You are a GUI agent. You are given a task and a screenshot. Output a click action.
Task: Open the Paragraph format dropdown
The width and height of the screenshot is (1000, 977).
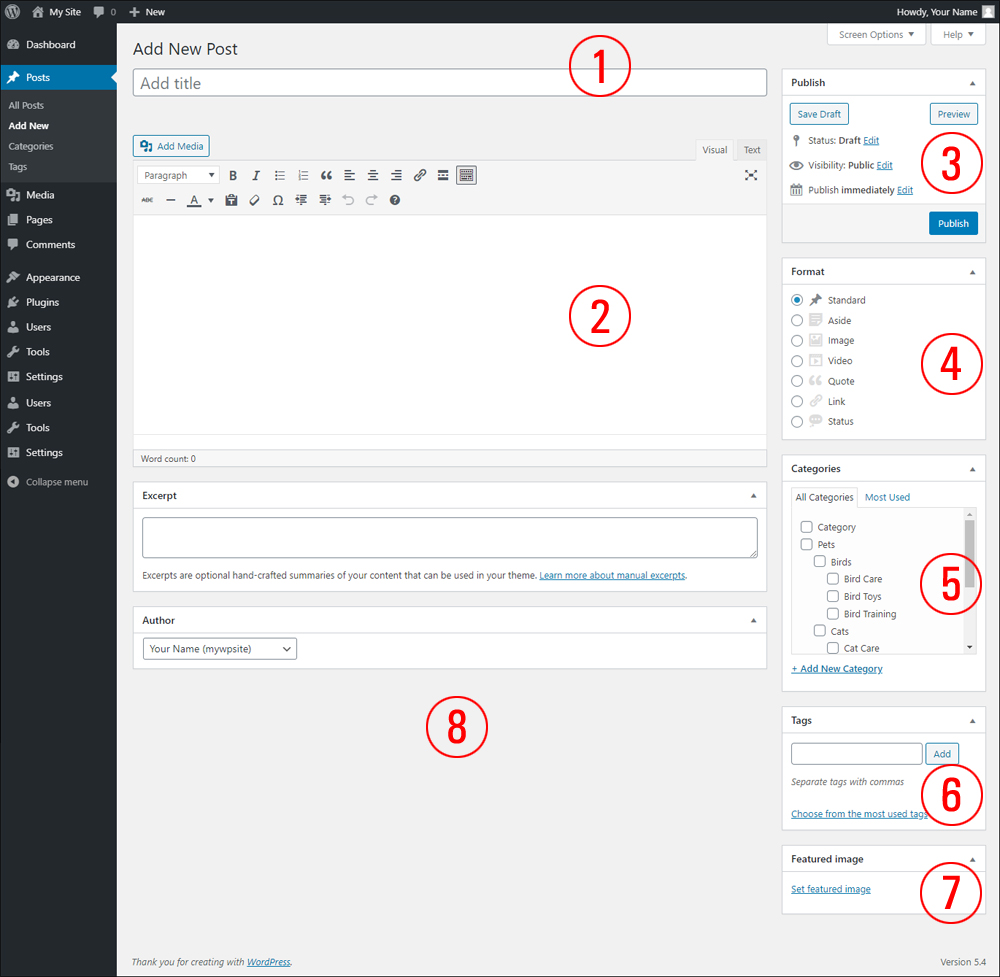tap(179, 175)
